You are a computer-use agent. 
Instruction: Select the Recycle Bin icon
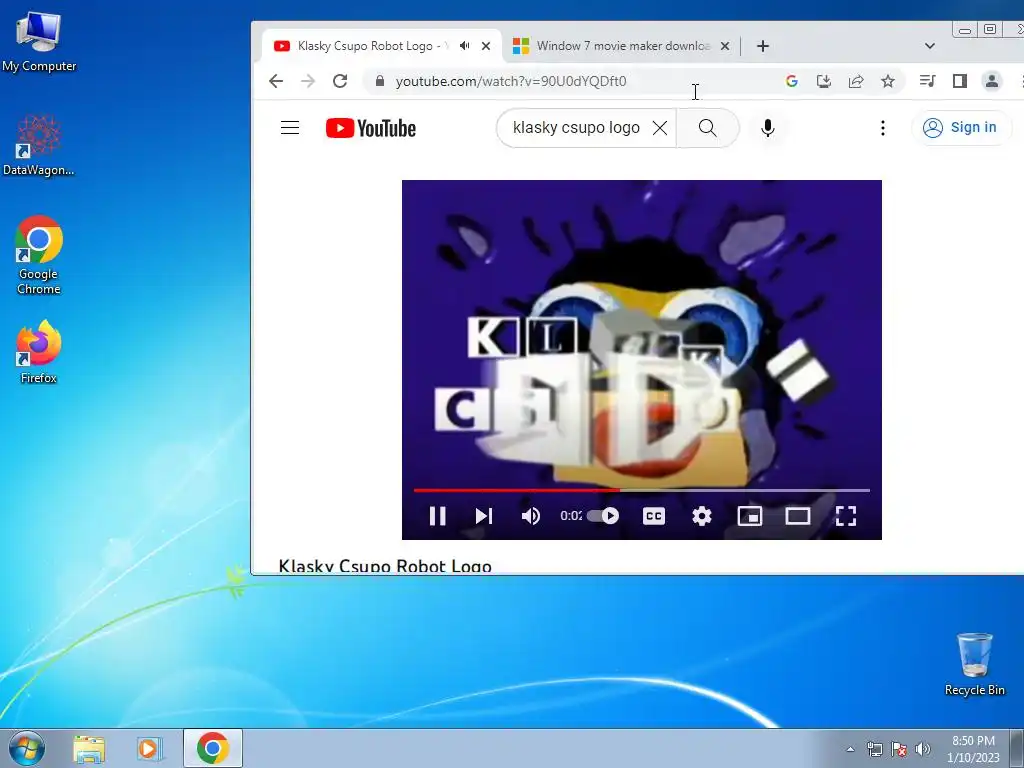(x=974, y=665)
